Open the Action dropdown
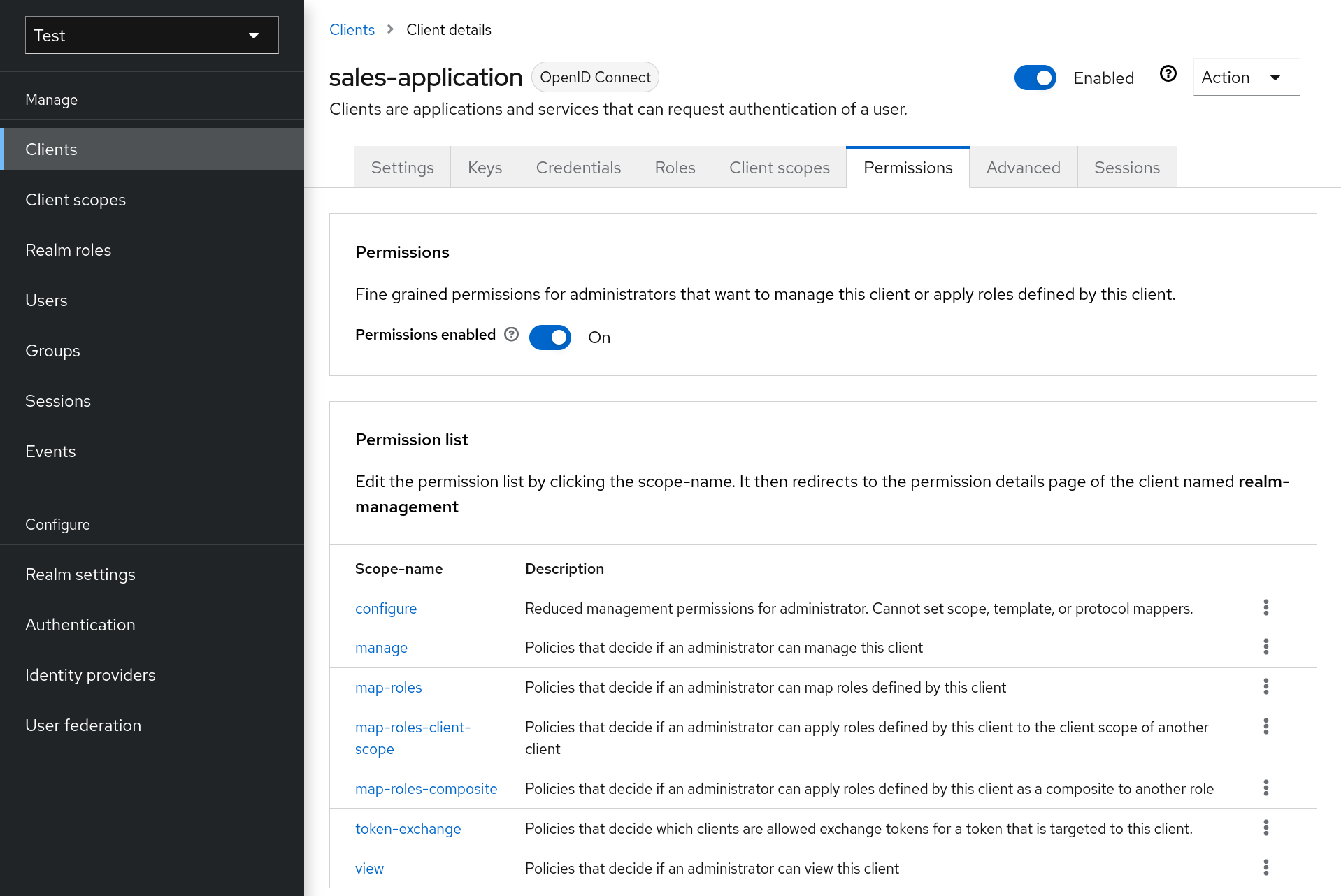The width and height of the screenshot is (1341, 896). 1246,78
